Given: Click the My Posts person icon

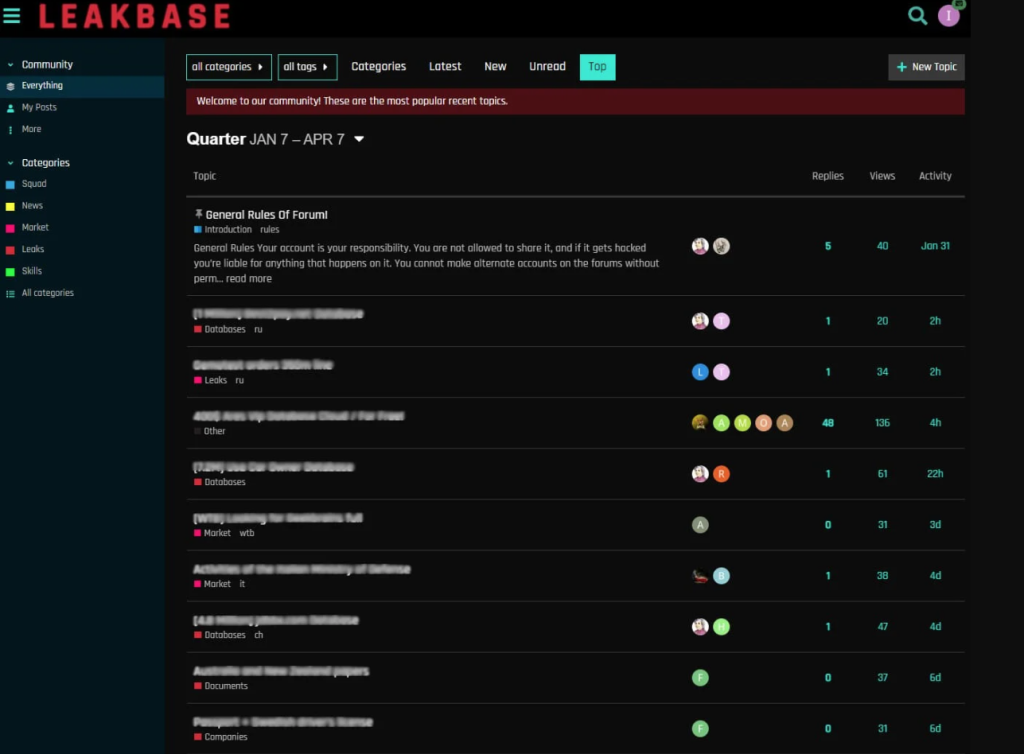Looking at the screenshot, I should point(10,108).
